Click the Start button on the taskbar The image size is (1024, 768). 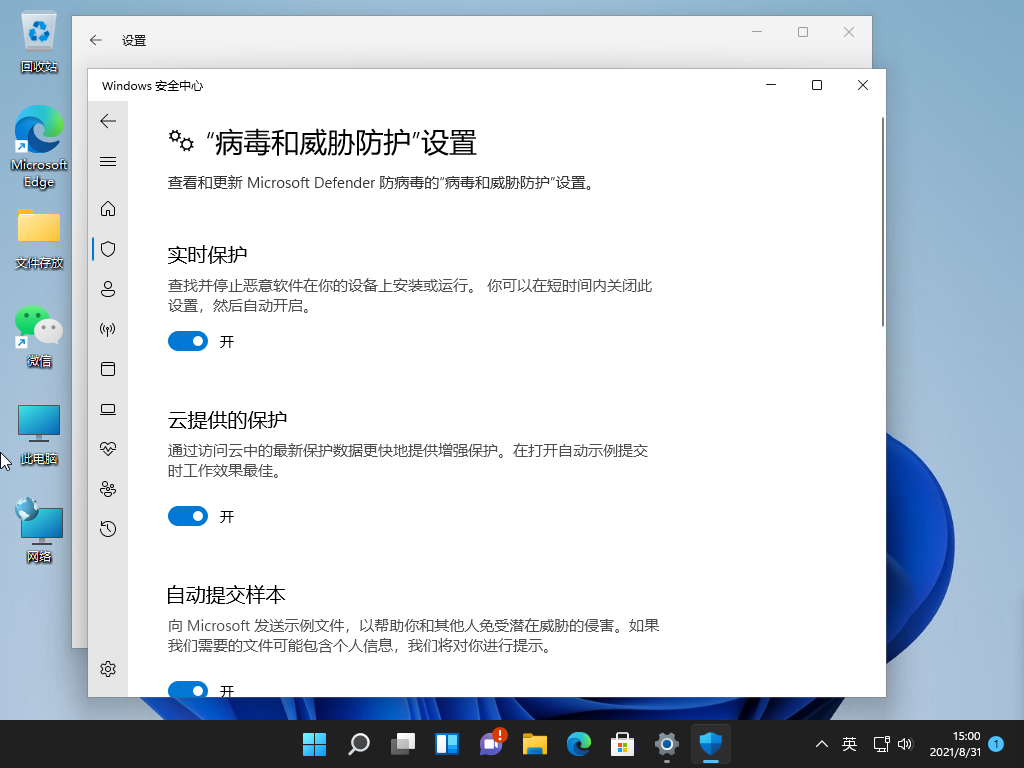click(x=314, y=744)
